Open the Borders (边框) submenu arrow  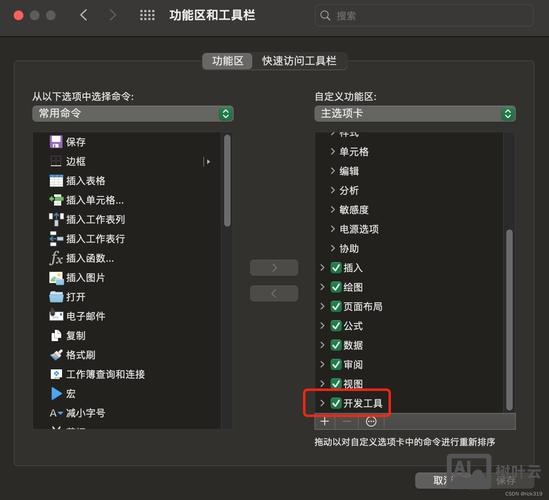[207, 162]
